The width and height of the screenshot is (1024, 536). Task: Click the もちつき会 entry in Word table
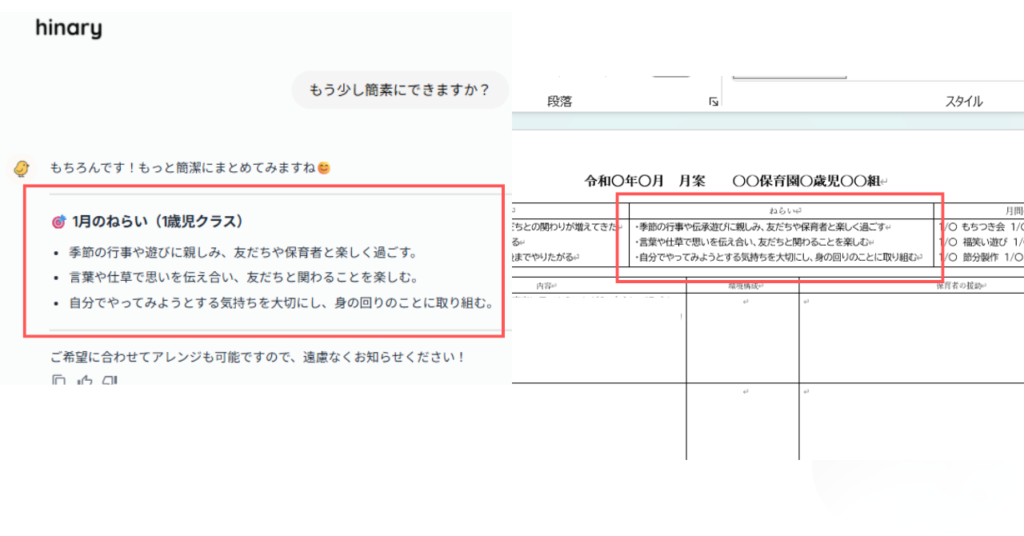point(982,227)
